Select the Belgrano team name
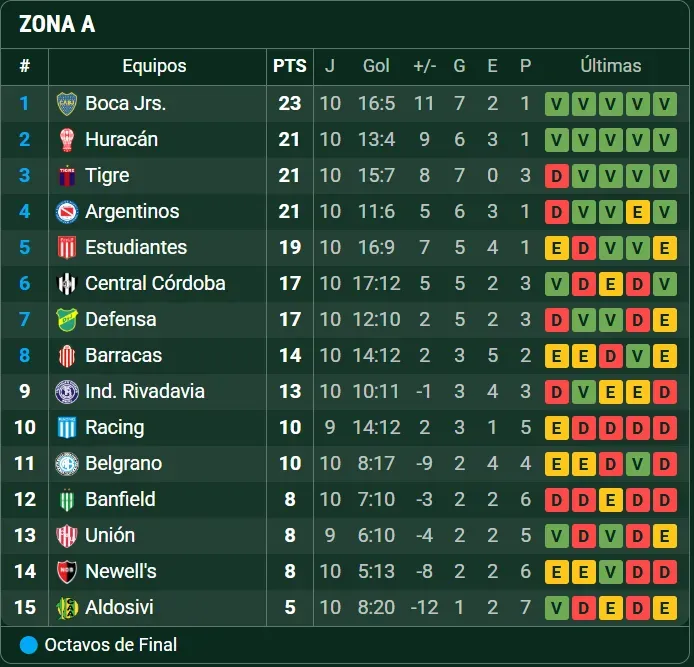 coord(123,463)
